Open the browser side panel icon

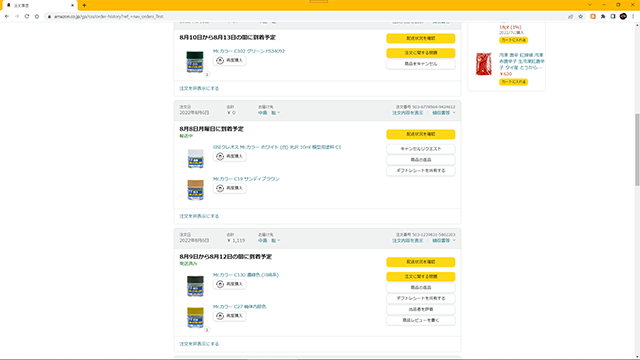point(613,16)
